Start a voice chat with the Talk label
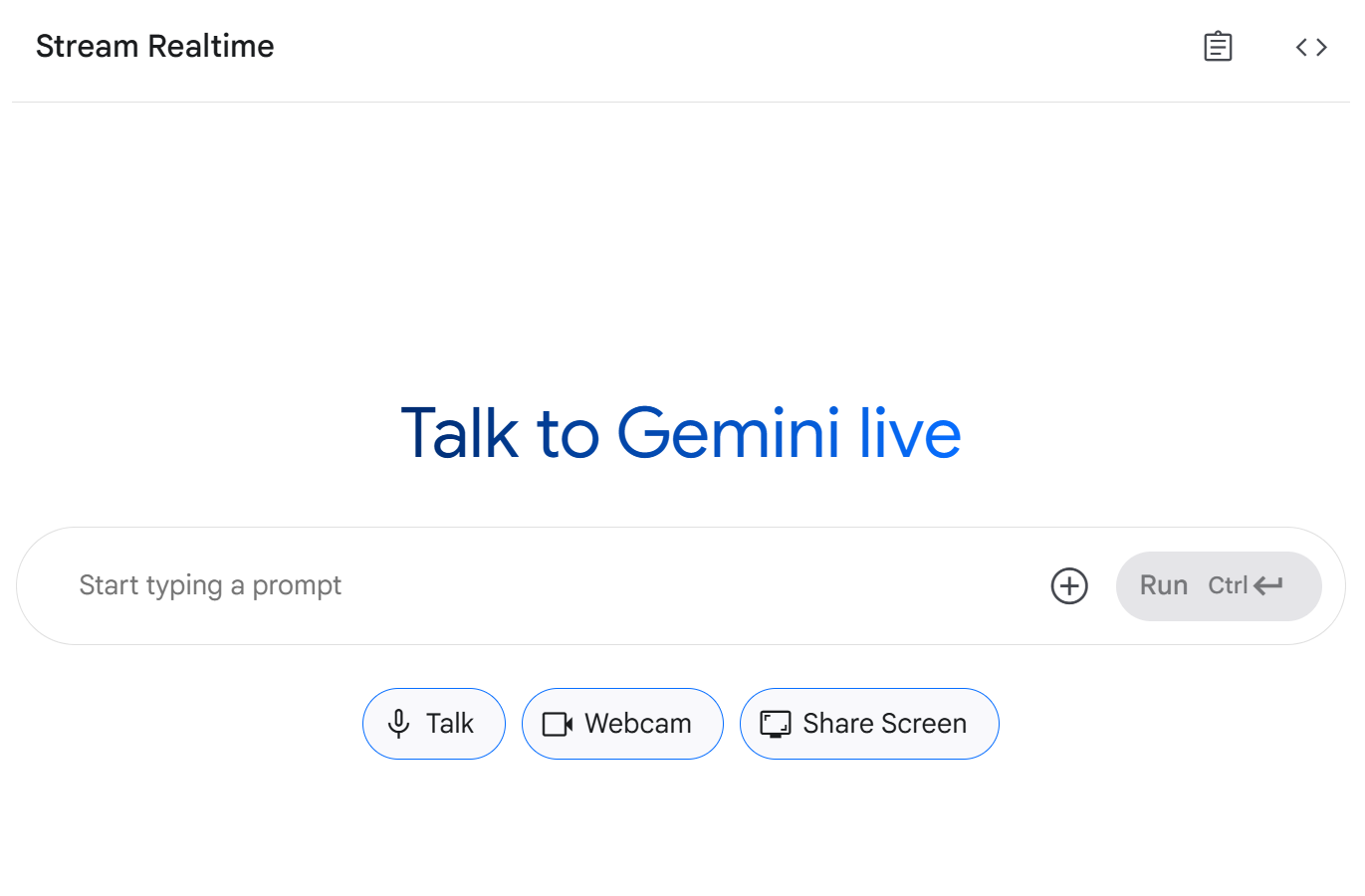 click(x=450, y=724)
